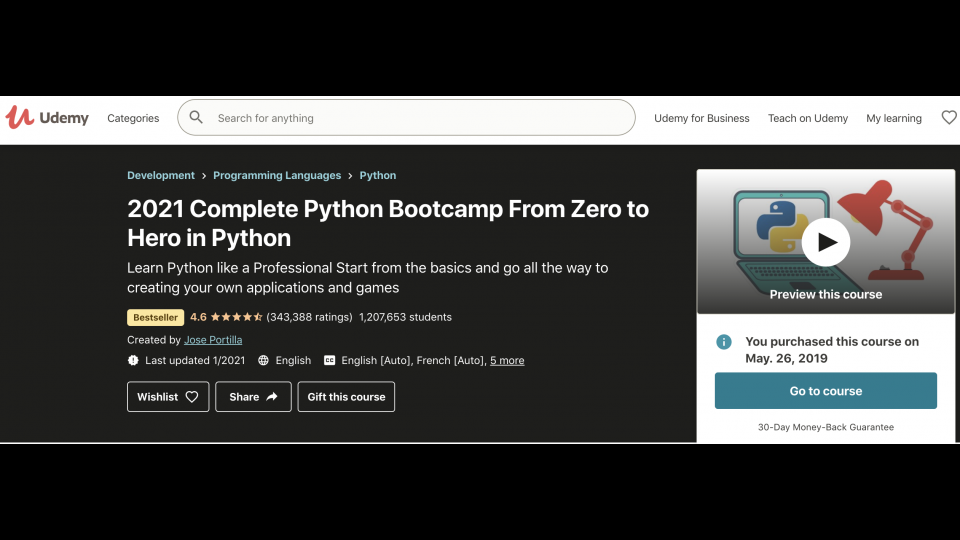Play the course preview video

(x=825, y=242)
